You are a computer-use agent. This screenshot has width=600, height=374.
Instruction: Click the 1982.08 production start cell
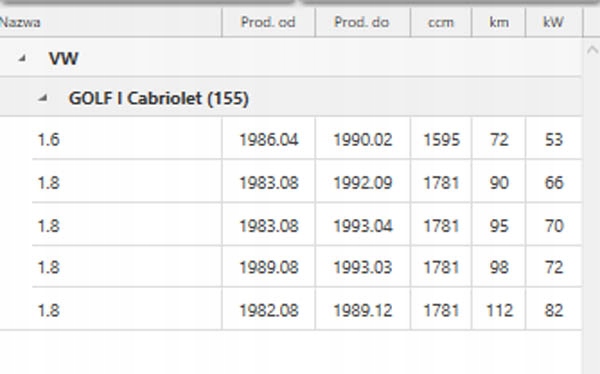269,310
